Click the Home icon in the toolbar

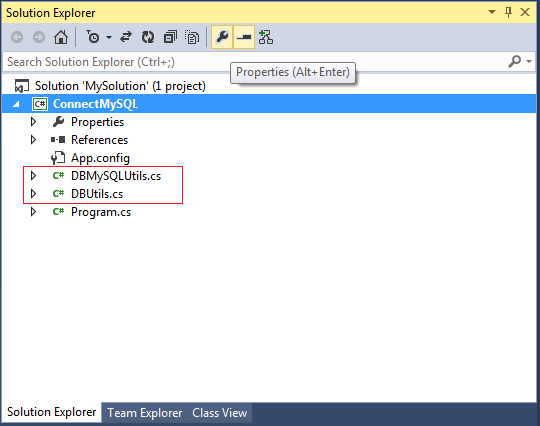point(61,37)
